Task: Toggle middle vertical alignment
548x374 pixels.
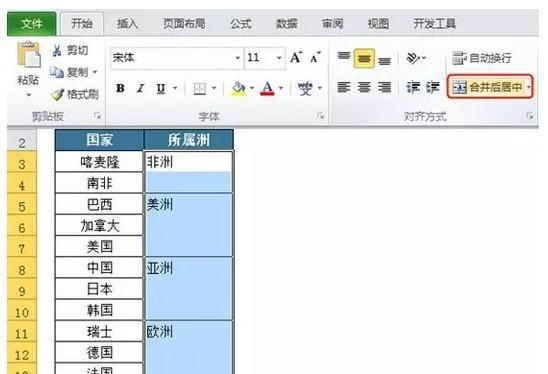Action: (364, 58)
